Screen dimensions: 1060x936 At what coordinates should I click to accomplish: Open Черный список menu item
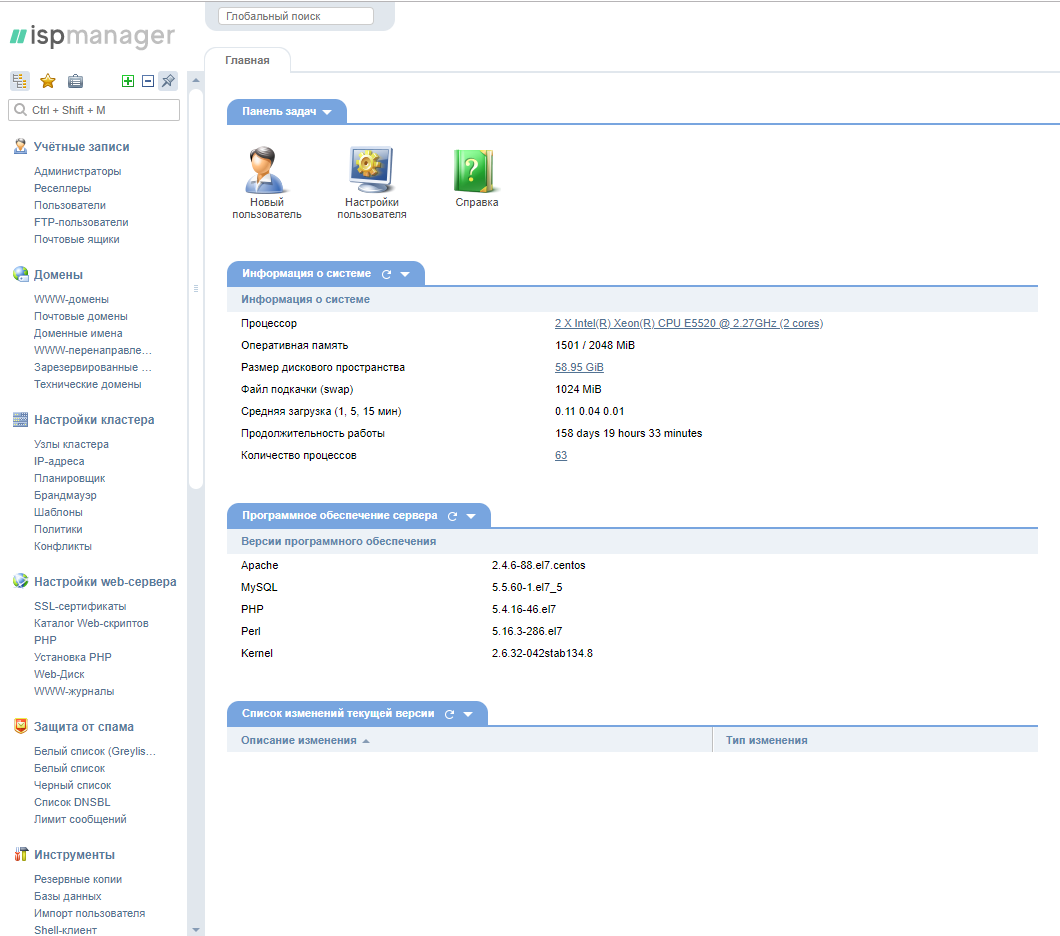[72, 785]
